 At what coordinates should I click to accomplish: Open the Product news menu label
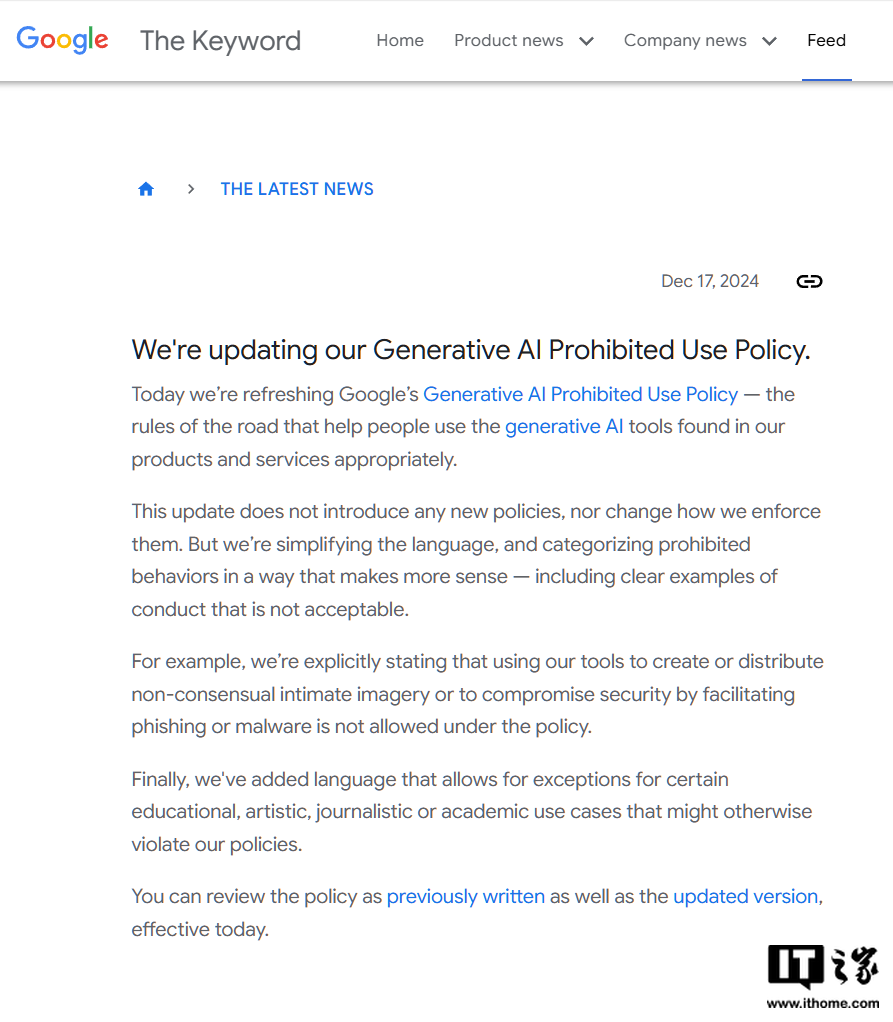tap(508, 41)
